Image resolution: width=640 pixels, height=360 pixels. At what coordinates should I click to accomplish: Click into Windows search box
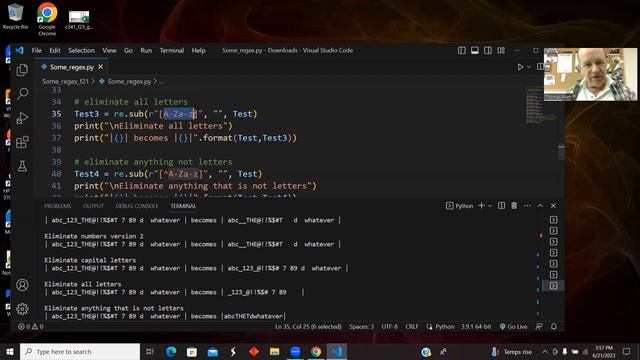point(80,351)
